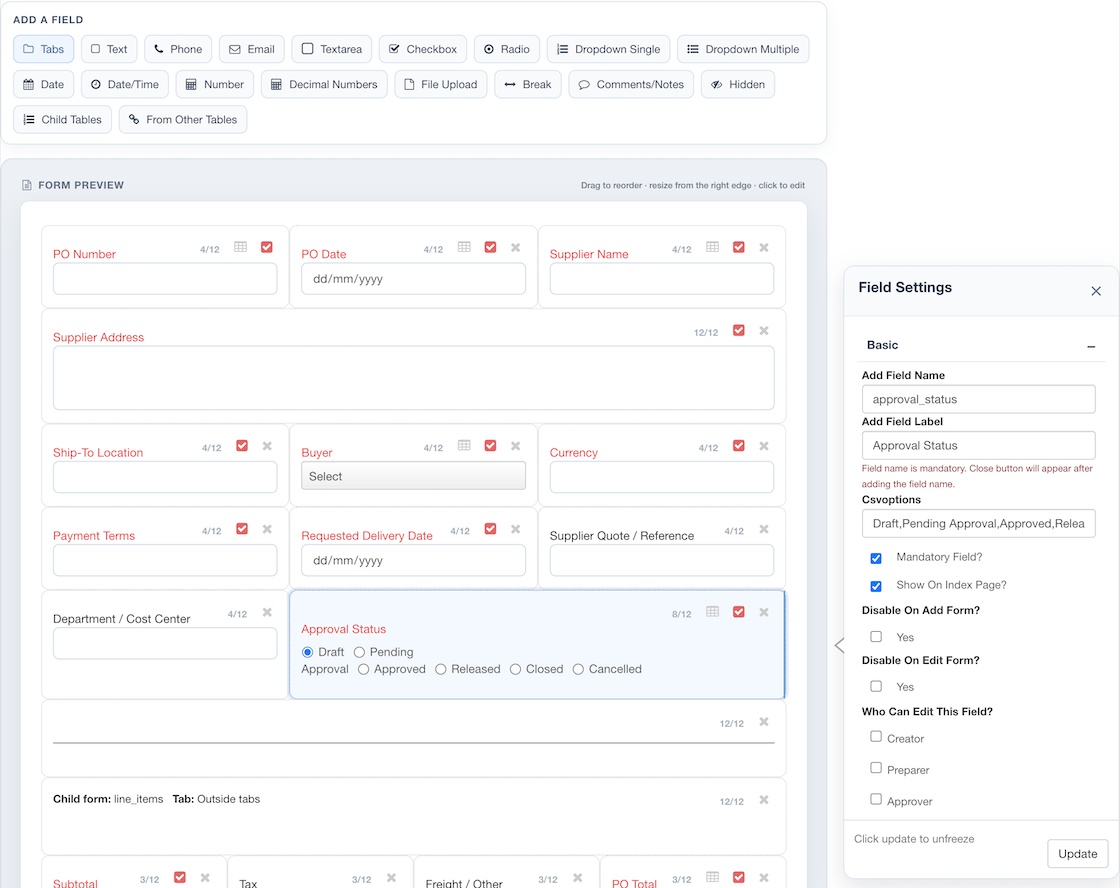Check Yes under Disable On Add Form?
The image size is (1120, 888).
click(x=876, y=637)
